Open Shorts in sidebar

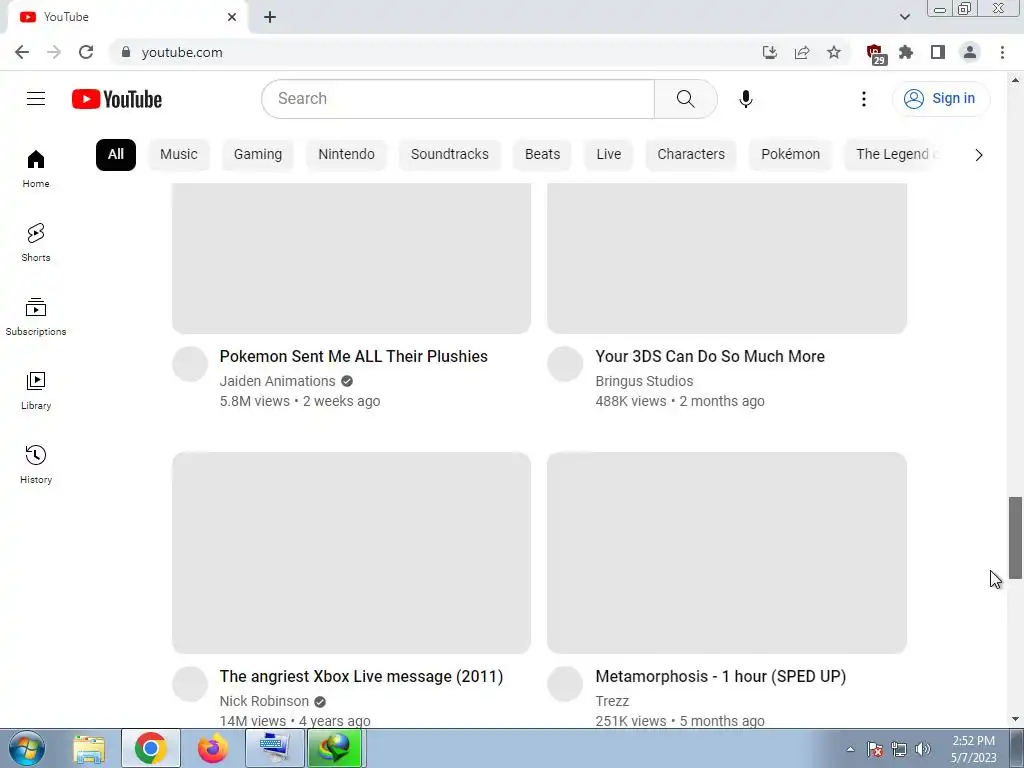coord(36,242)
